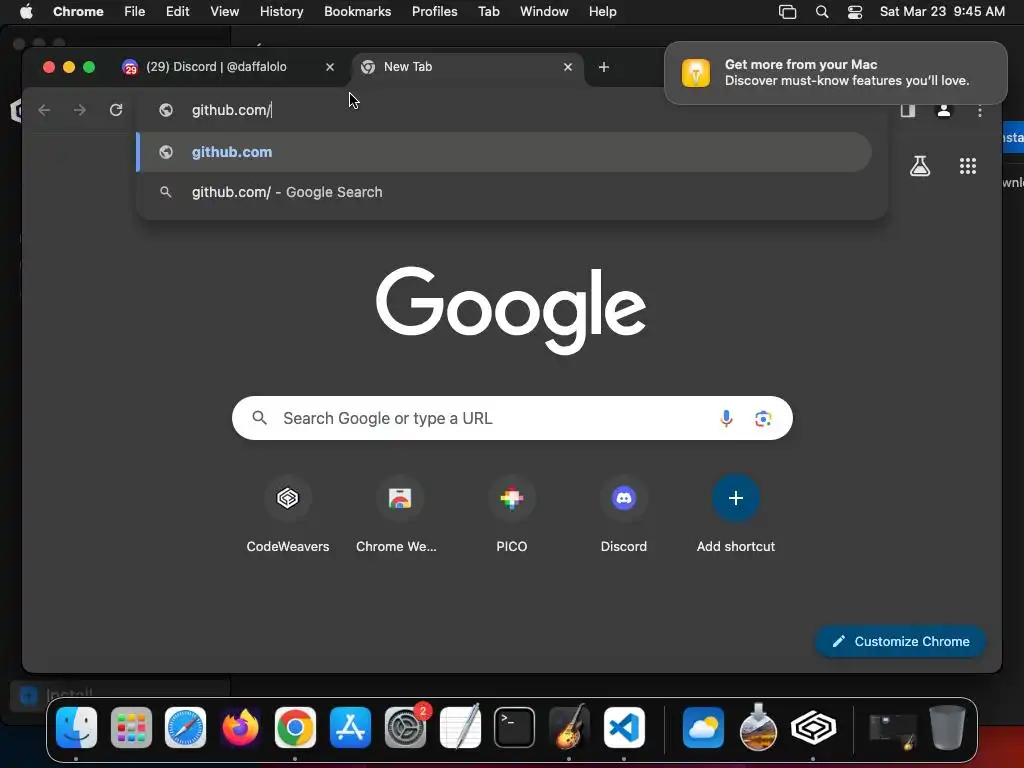Open the View menu
This screenshot has width=1024, height=768.
[224, 12]
